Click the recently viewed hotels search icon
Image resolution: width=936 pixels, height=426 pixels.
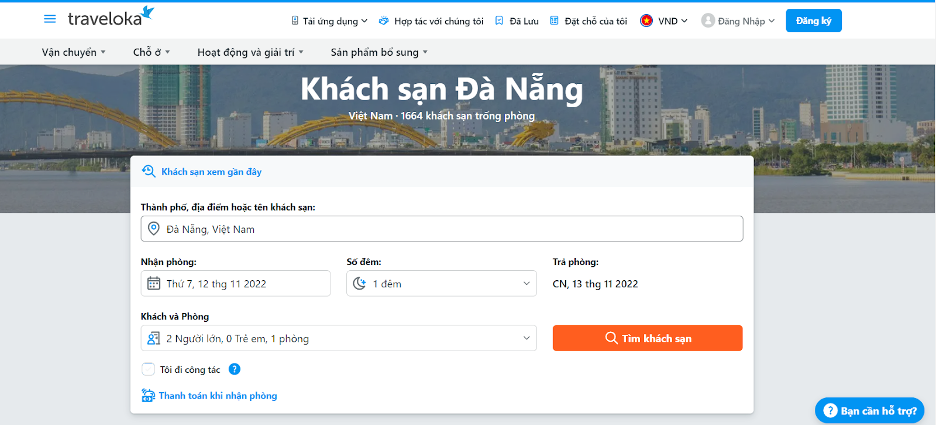click(x=149, y=171)
